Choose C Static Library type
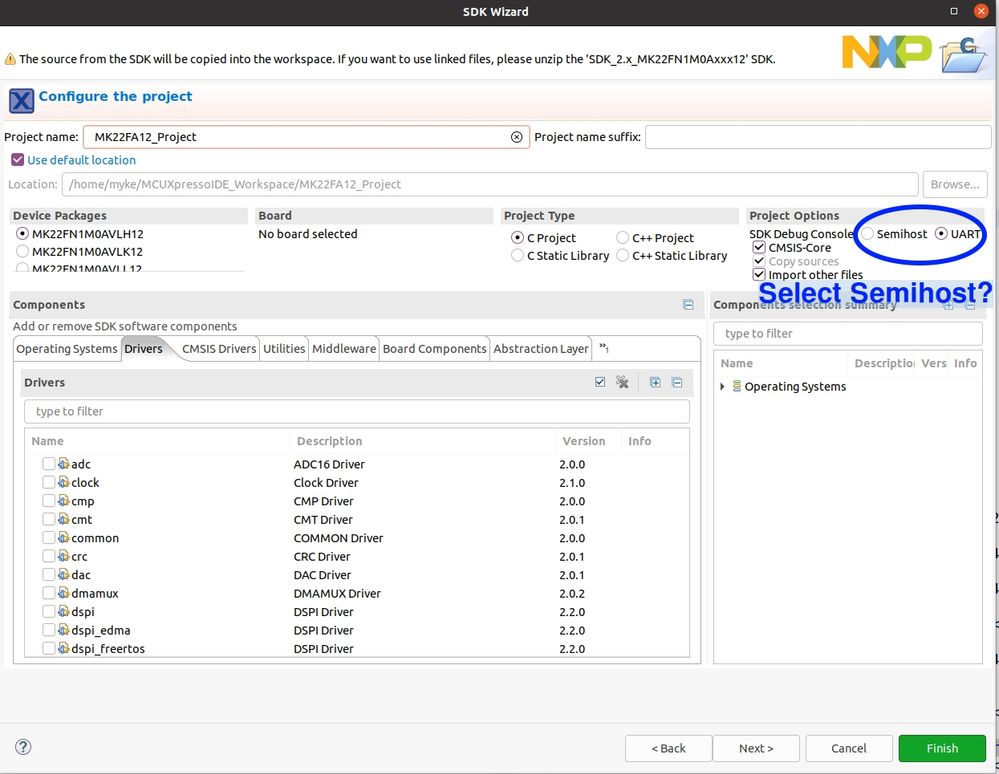The width and height of the screenshot is (999, 774). [x=517, y=255]
